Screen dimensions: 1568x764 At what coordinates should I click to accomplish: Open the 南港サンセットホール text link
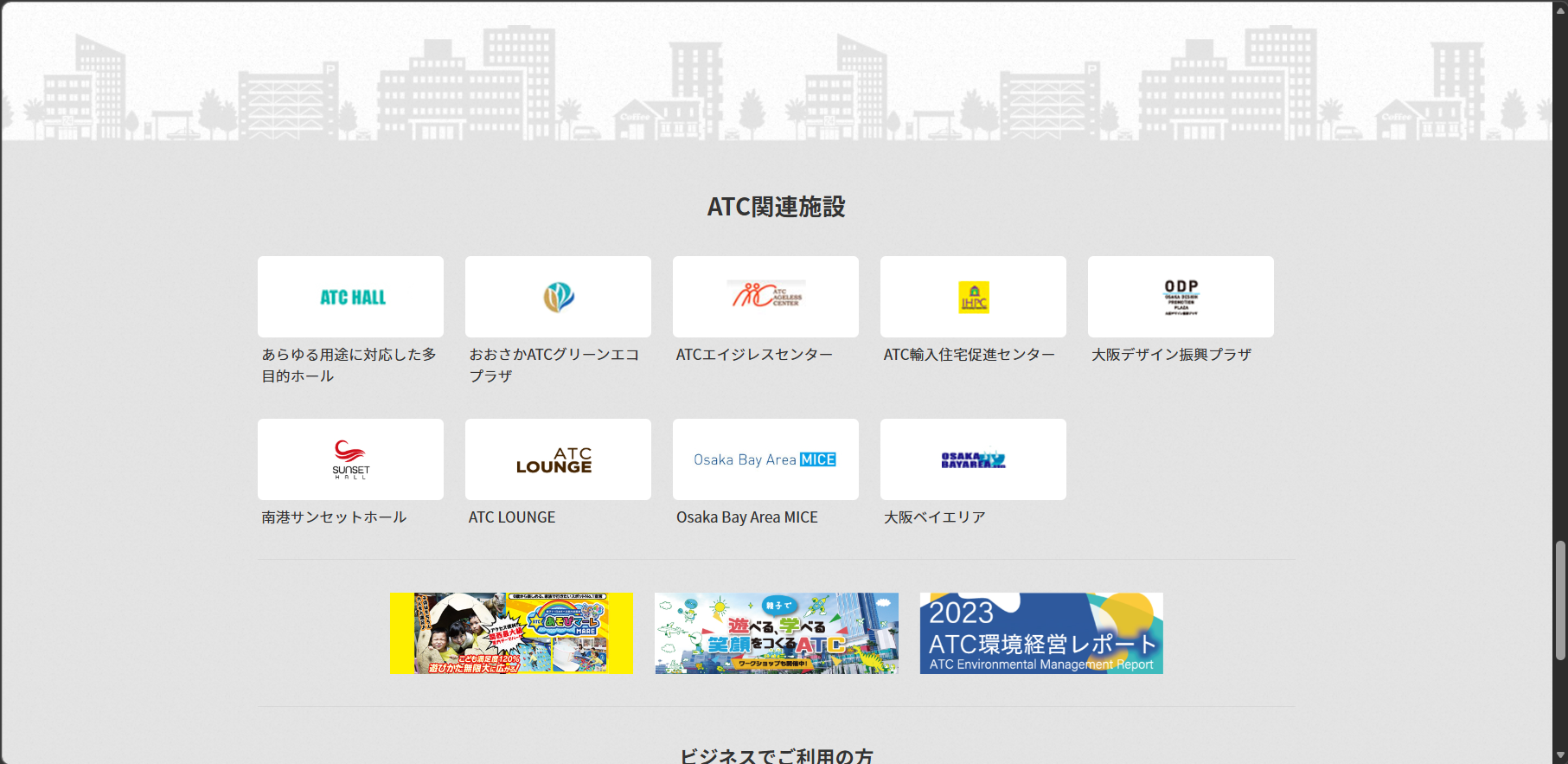(334, 517)
